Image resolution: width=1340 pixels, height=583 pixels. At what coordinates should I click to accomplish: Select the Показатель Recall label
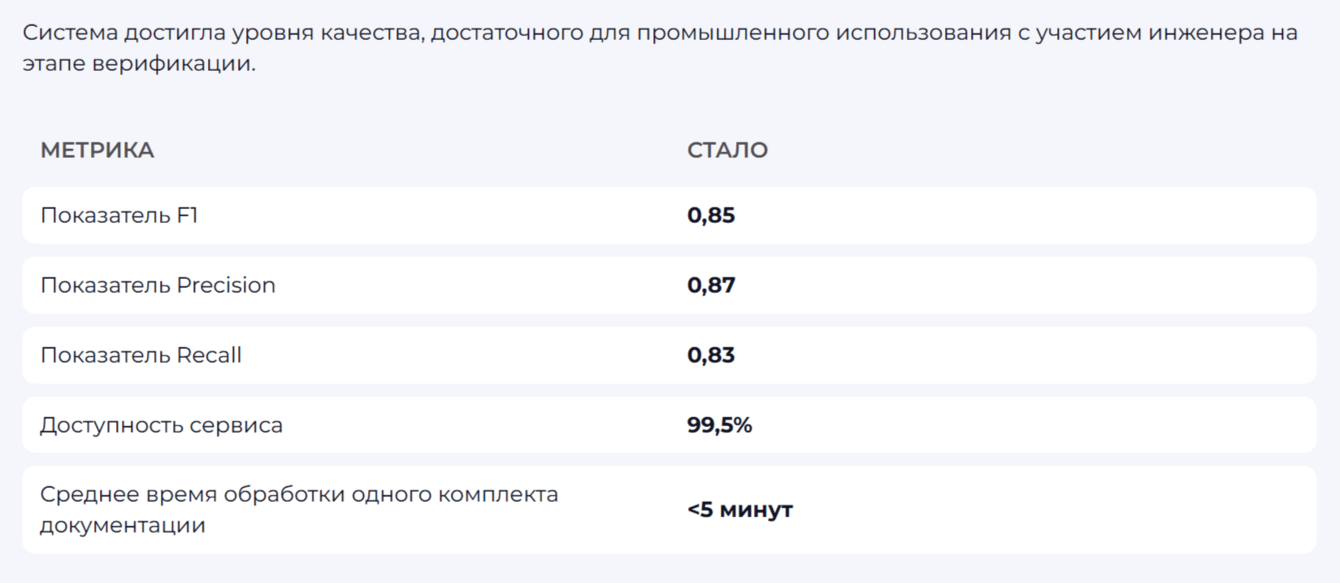(x=141, y=355)
